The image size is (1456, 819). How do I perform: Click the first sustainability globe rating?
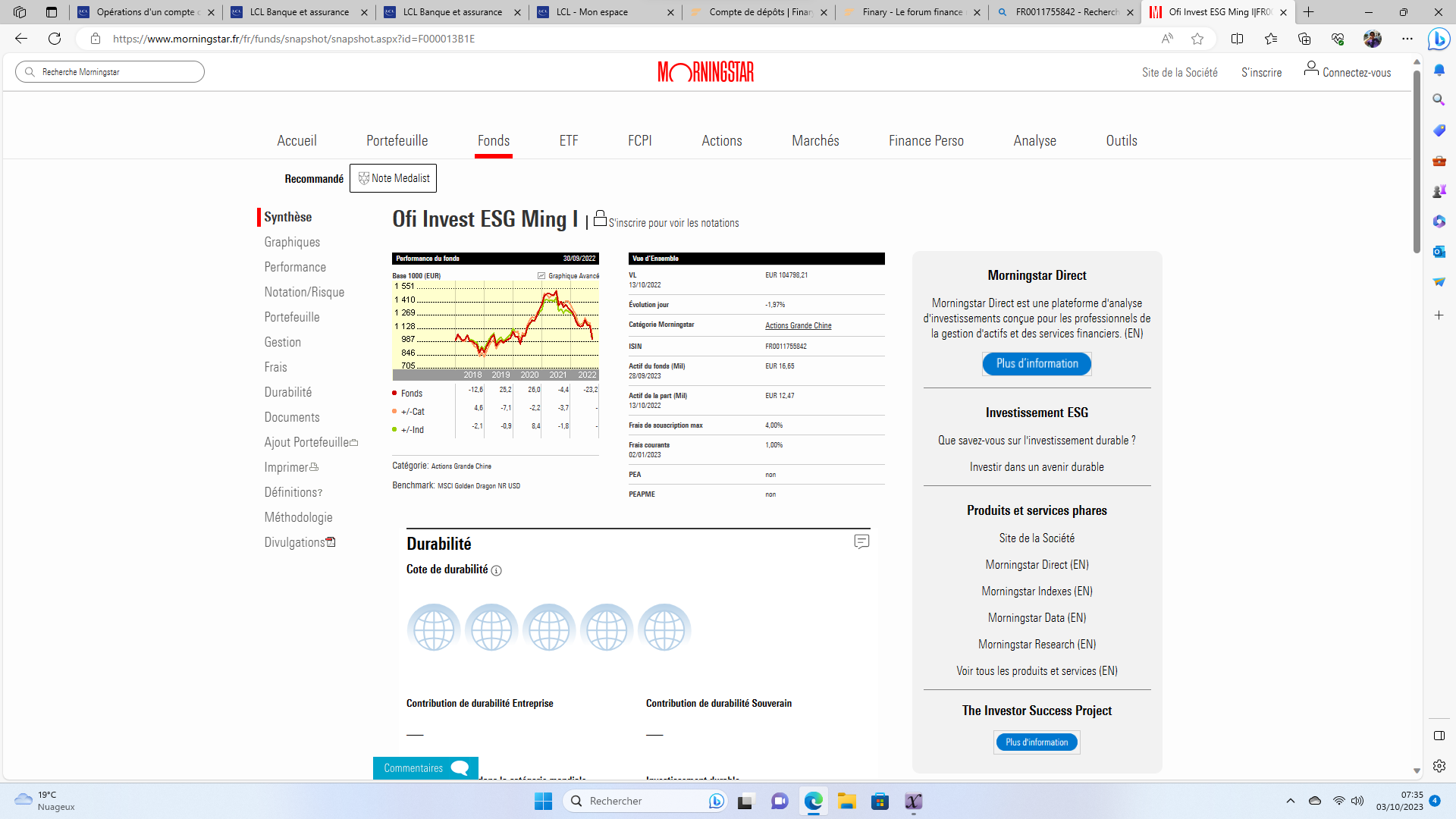(434, 629)
